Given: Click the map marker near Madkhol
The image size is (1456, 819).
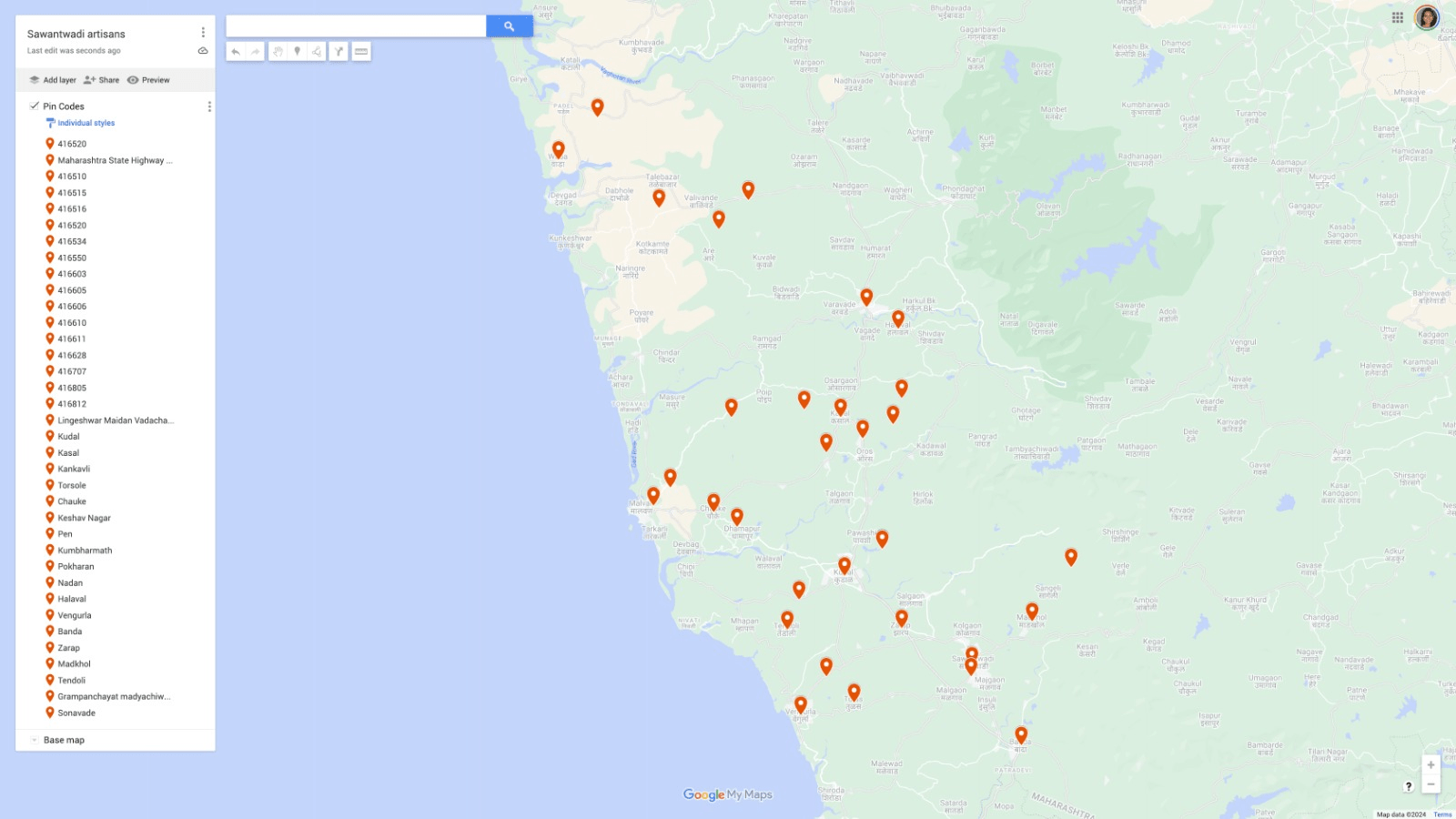Looking at the screenshot, I should (x=1032, y=612).
